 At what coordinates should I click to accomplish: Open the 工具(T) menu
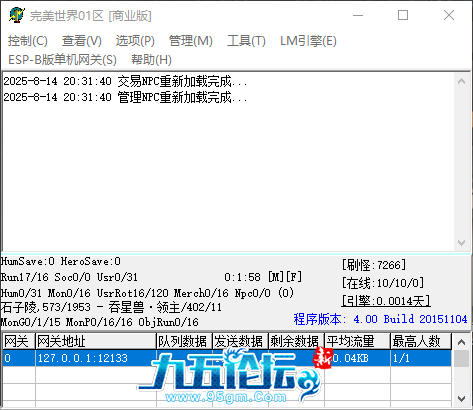click(246, 41)
